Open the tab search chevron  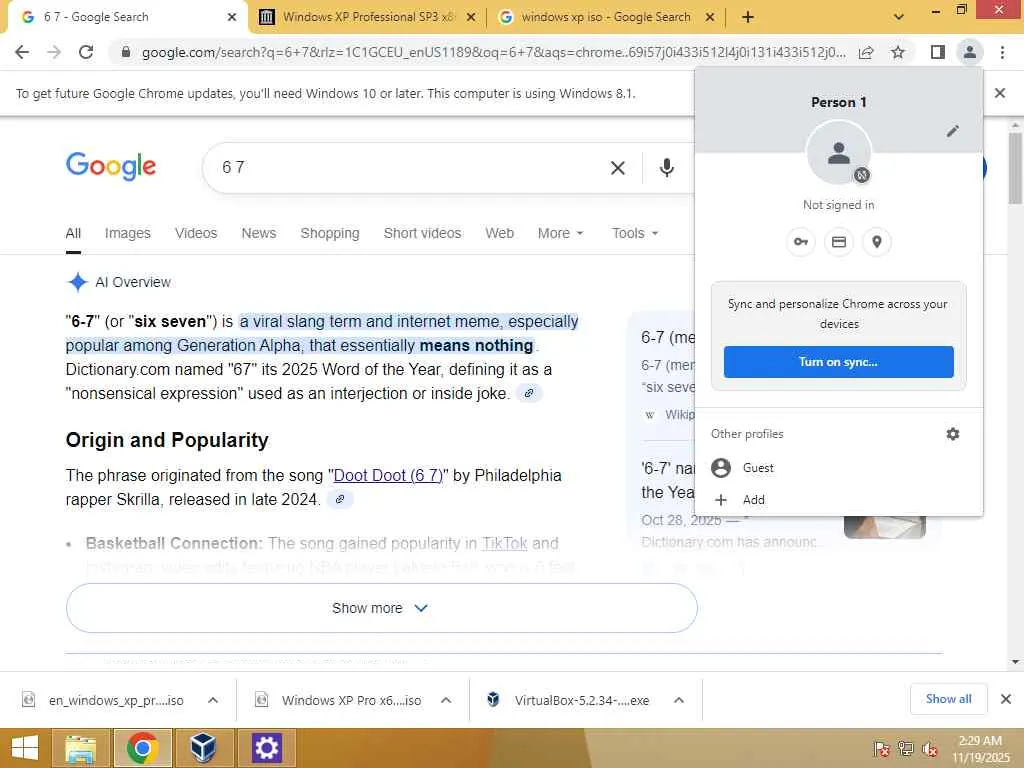[899, 17]
